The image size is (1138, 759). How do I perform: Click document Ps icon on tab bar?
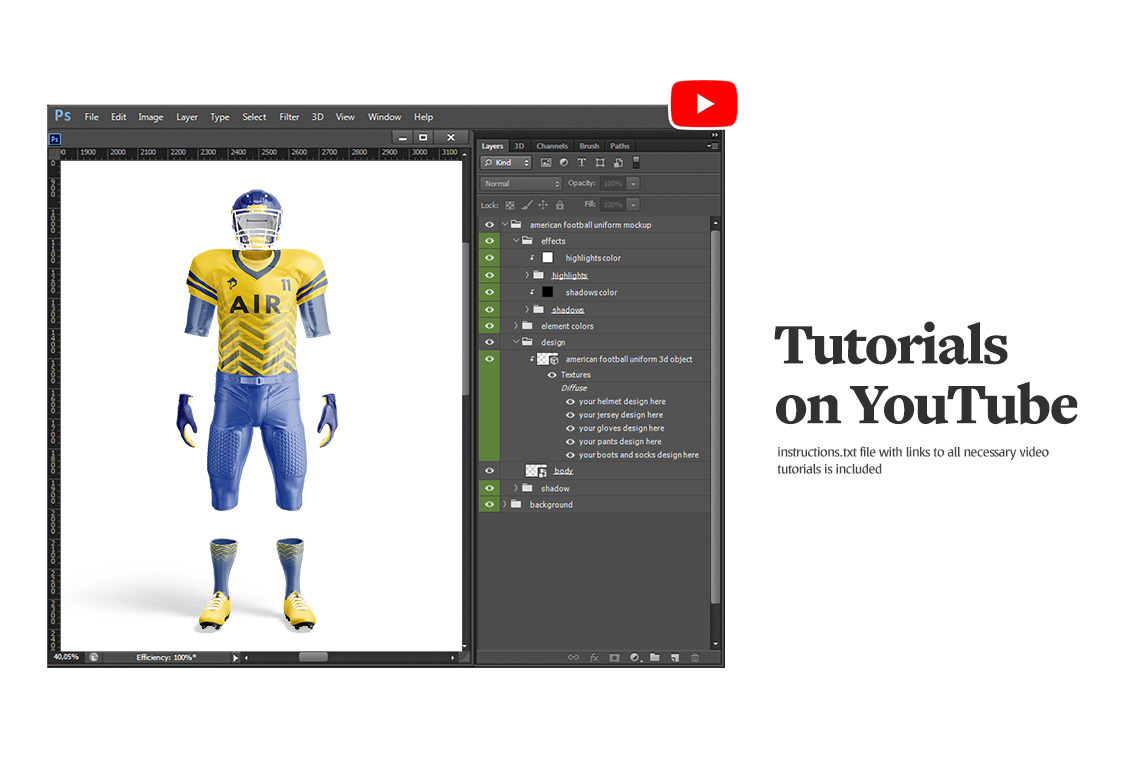[54, 139]
